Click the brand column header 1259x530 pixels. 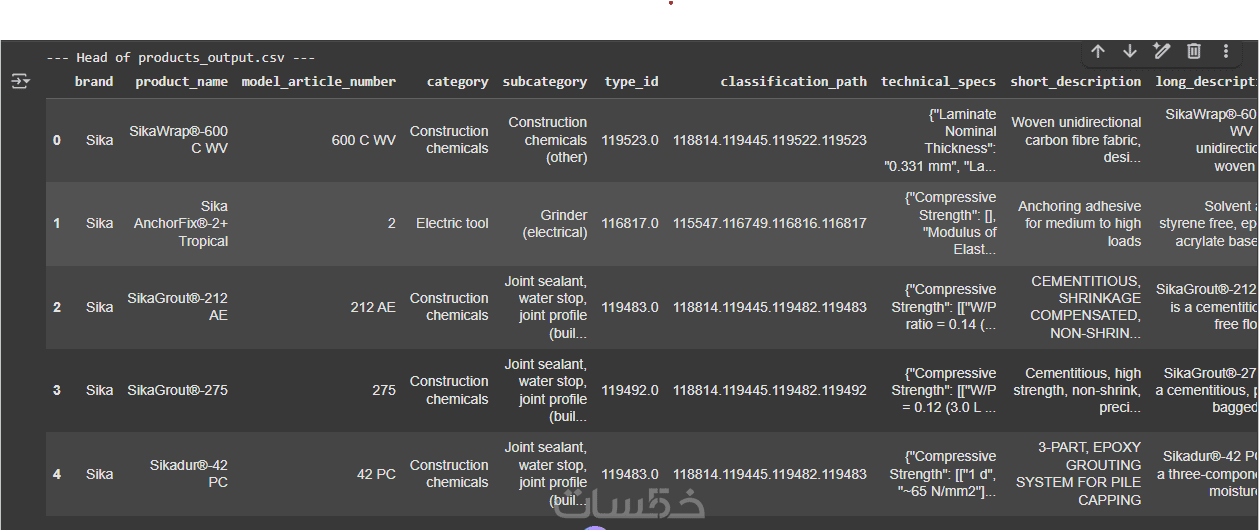(94, 82)
